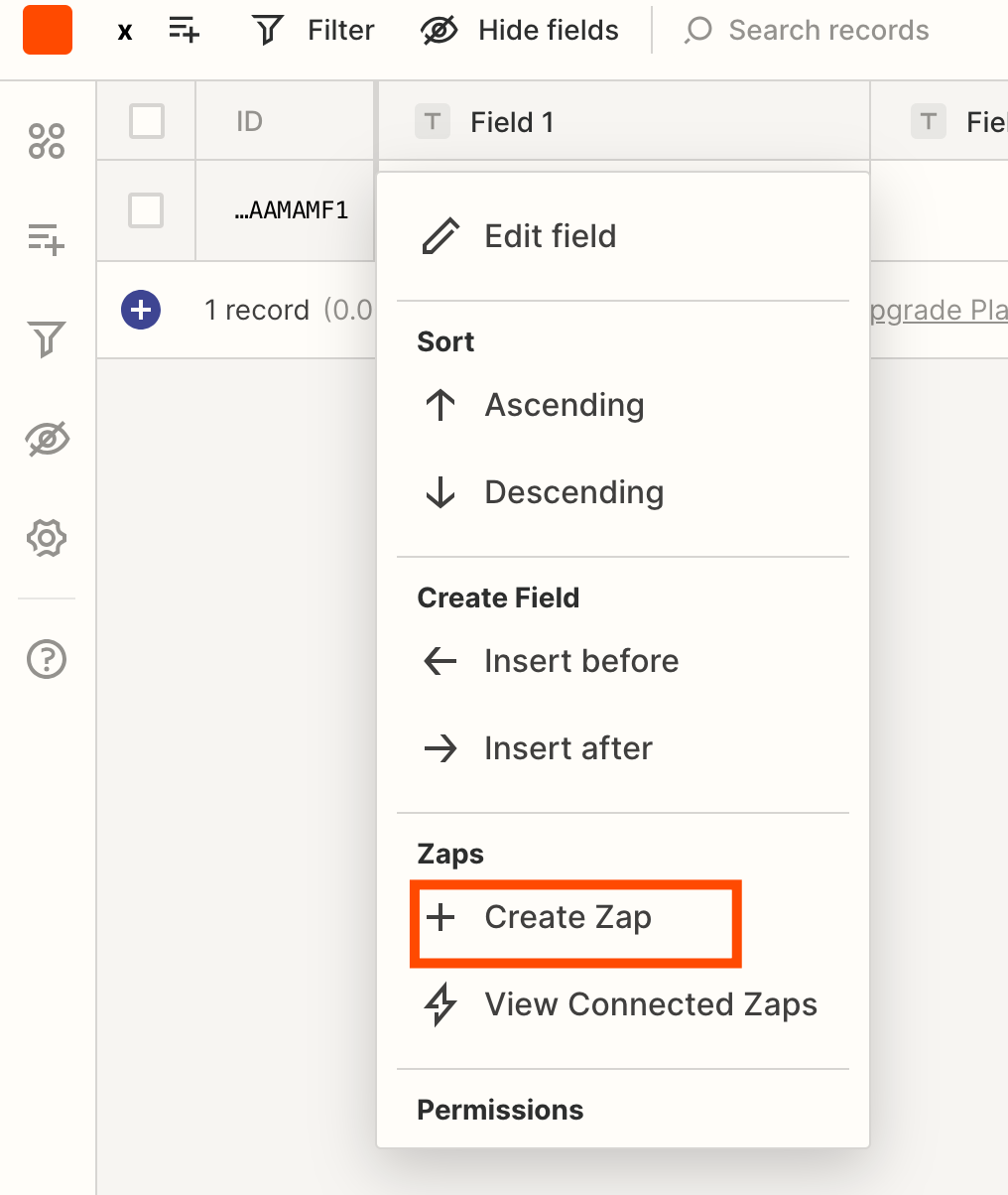Click the add record icon in top toolbar
This screenshot has height=1195, width=1008.
184,30
